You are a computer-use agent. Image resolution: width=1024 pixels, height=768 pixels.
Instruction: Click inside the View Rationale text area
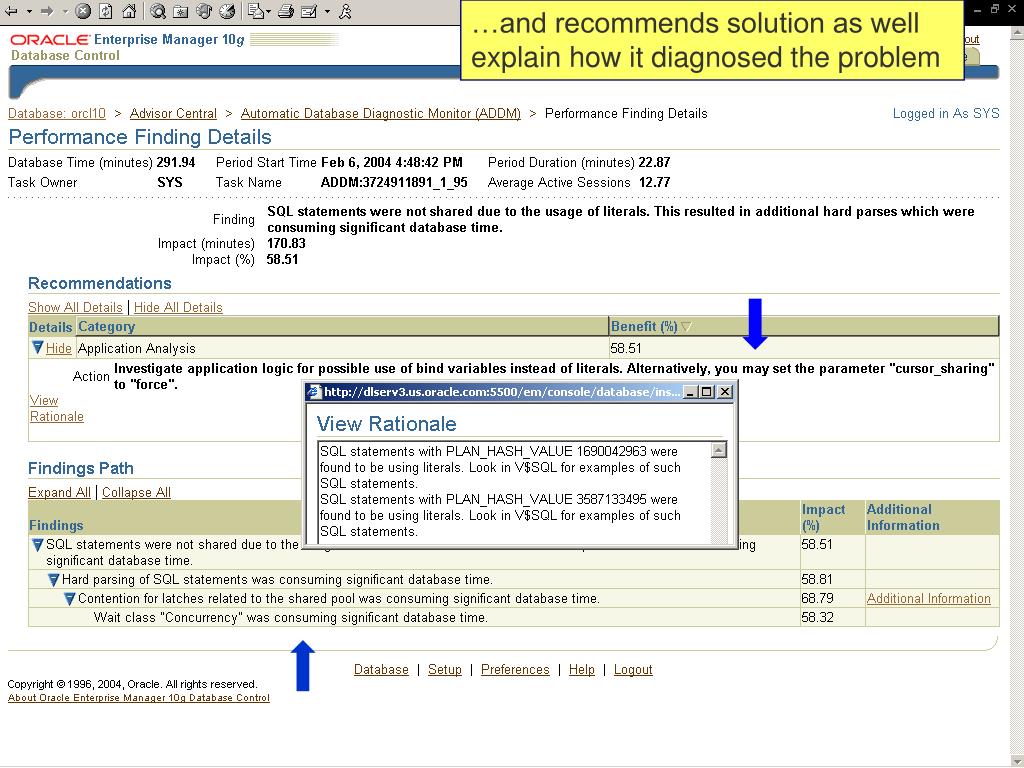(x=514, y=492)
